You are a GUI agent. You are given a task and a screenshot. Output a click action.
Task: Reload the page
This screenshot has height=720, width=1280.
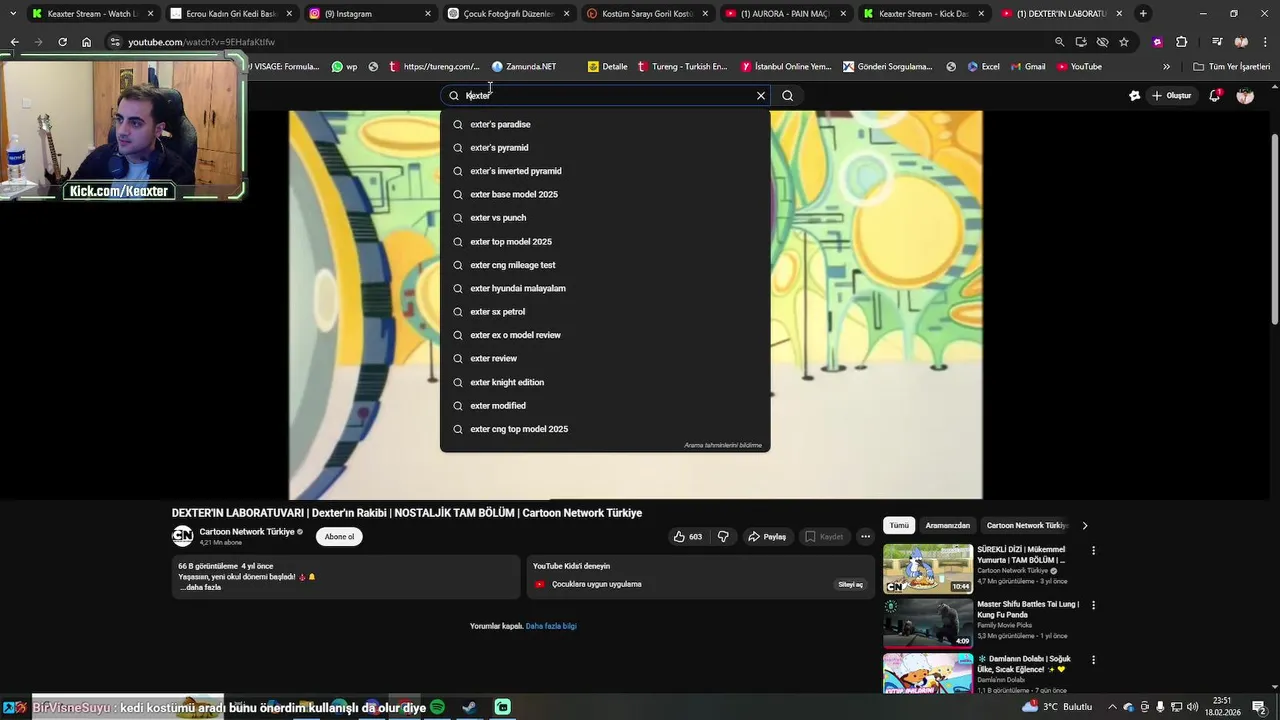click(x=62, y=42)
